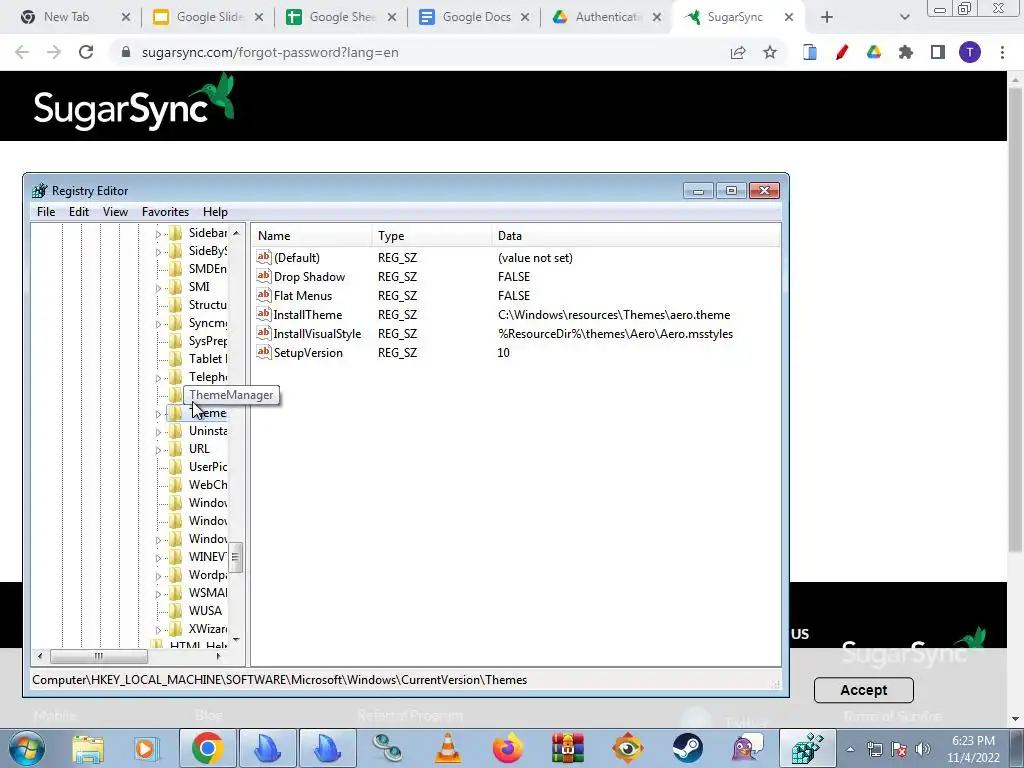Click the tree scroll-up arrow
The width and height of the screenshot is (1024, 768).
[x=236, y=232]
